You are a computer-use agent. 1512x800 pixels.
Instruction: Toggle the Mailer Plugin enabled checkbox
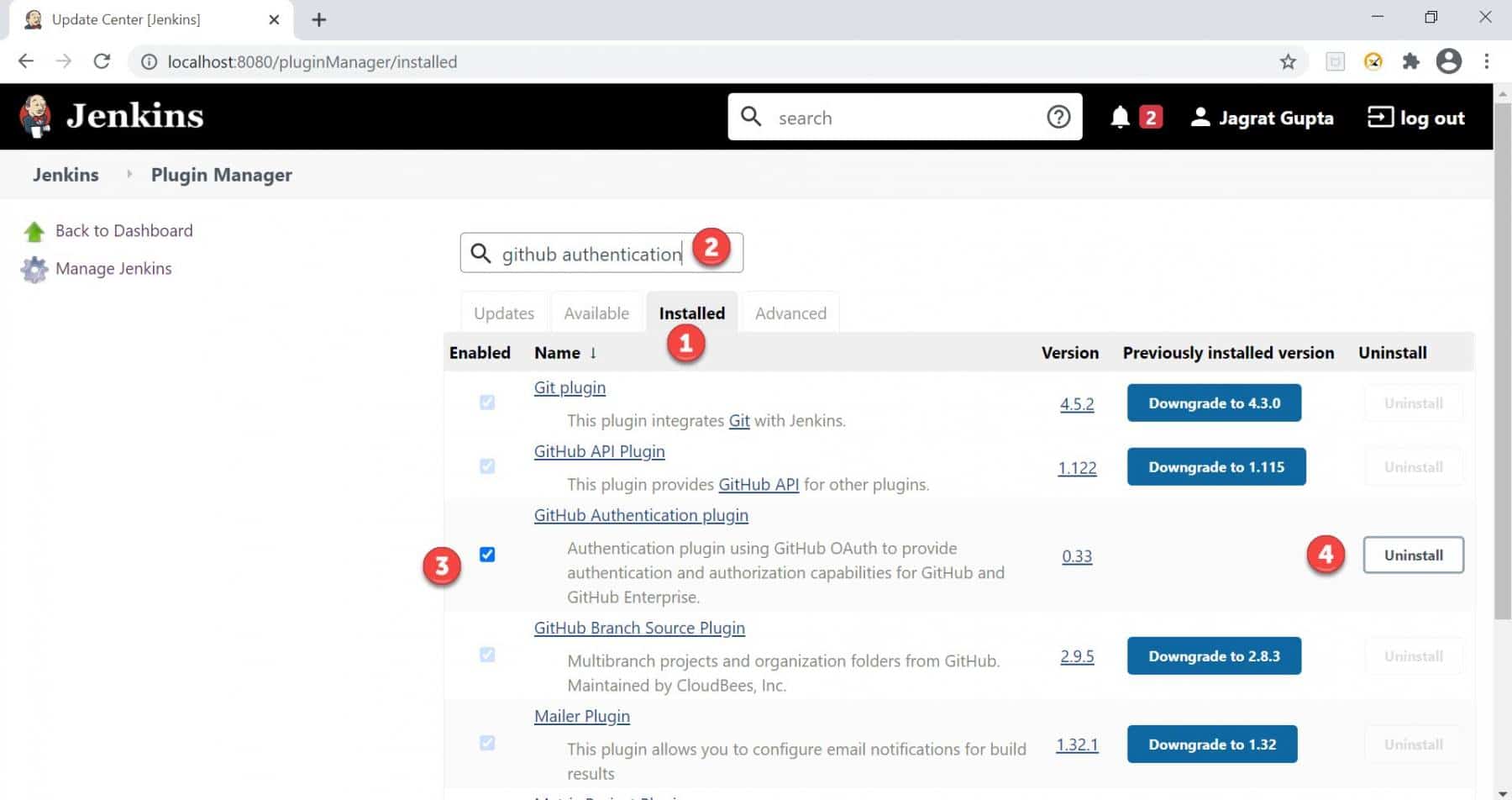pyautogui.click(x=487, y=743)
